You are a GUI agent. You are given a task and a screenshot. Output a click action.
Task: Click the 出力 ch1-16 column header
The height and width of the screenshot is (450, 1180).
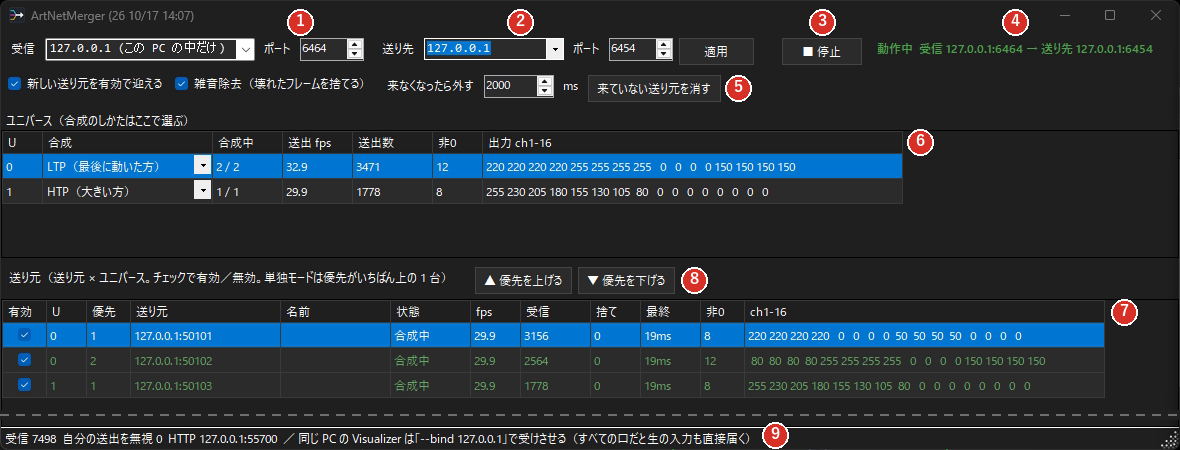tap(692, 143)
